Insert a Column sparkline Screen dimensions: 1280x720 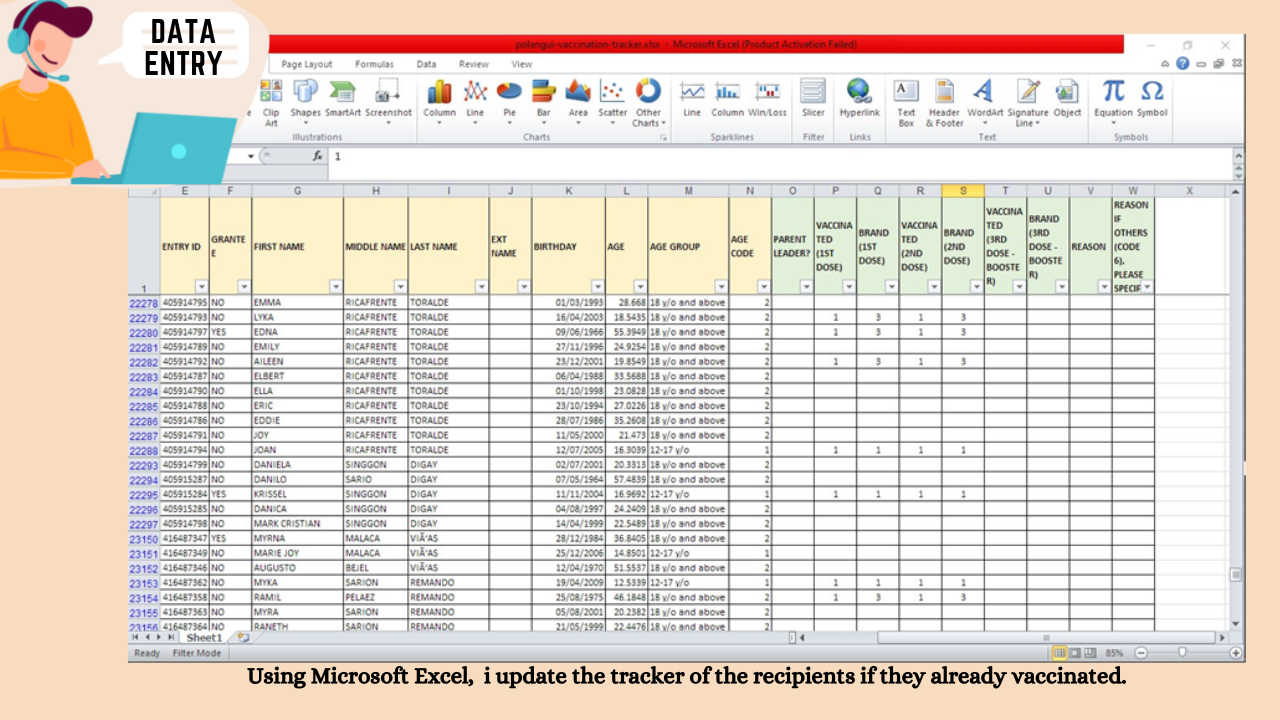[727, 99]
